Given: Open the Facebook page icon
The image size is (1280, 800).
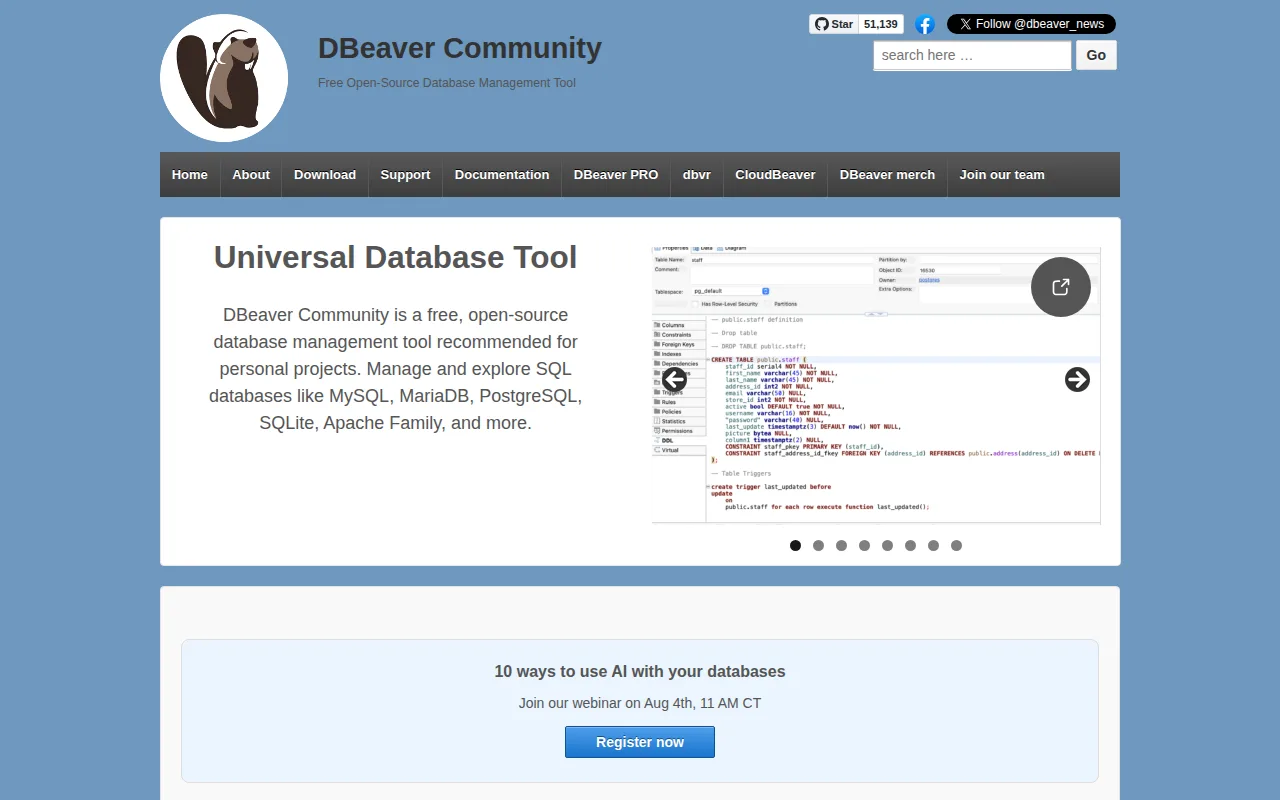Looking at the screenshot, I should [925, 25].
